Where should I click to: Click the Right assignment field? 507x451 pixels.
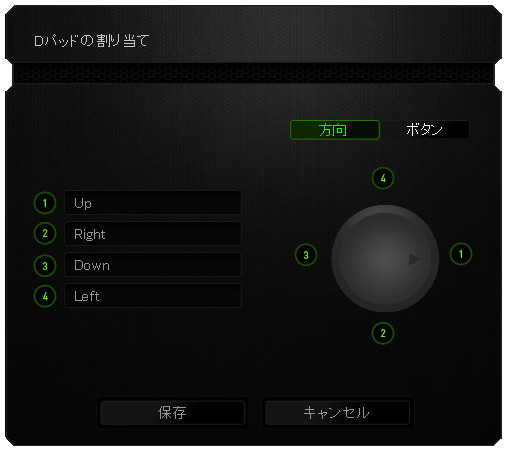pos(152,234)
